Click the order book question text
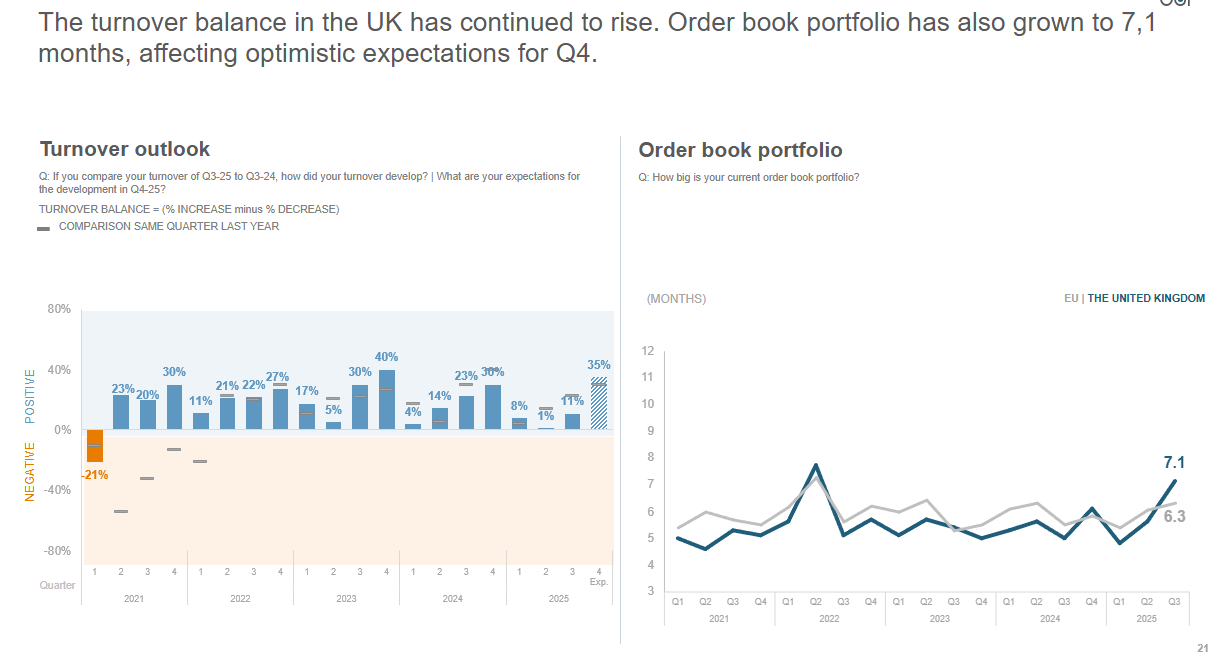1231x661 pixels. click(x=749, y=177)
